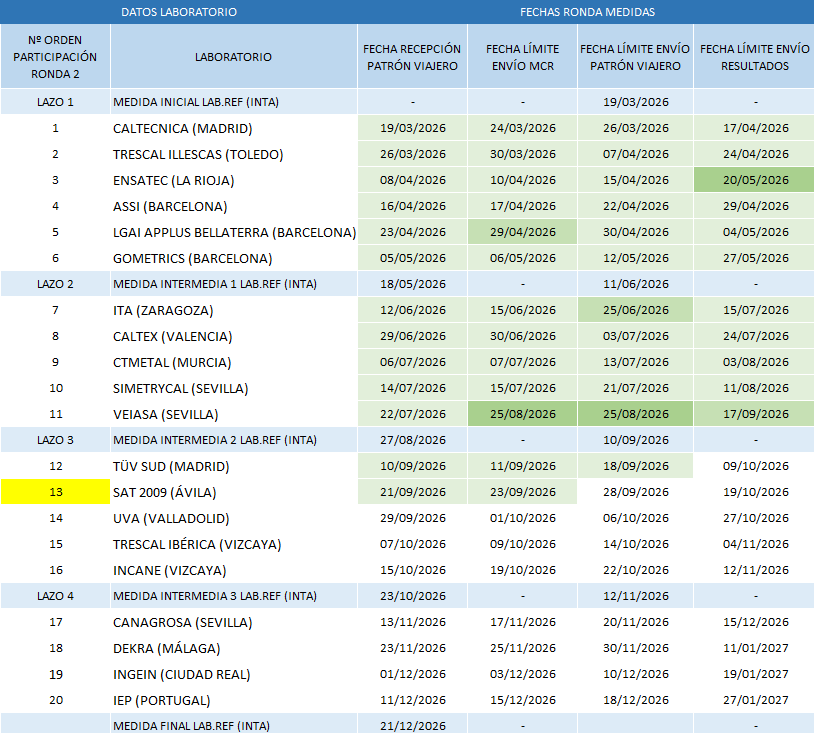Image resolution: width=814 pixels, height=733 pixels.
Task: Select the TÜV SUD (MADRID) cell
Action: 234,466
